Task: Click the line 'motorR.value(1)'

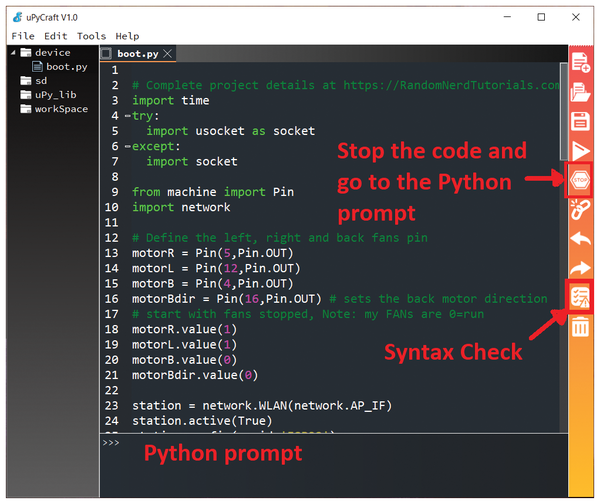Action: [184, 329]
